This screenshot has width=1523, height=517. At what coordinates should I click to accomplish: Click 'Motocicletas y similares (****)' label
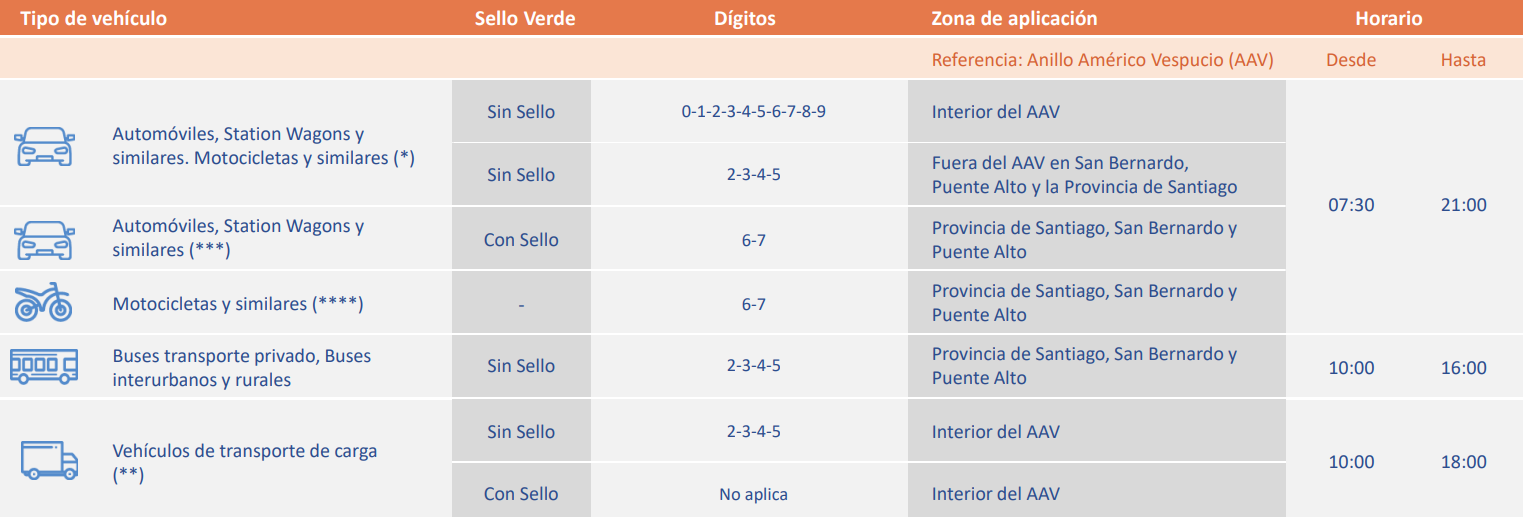pos(238,303)
